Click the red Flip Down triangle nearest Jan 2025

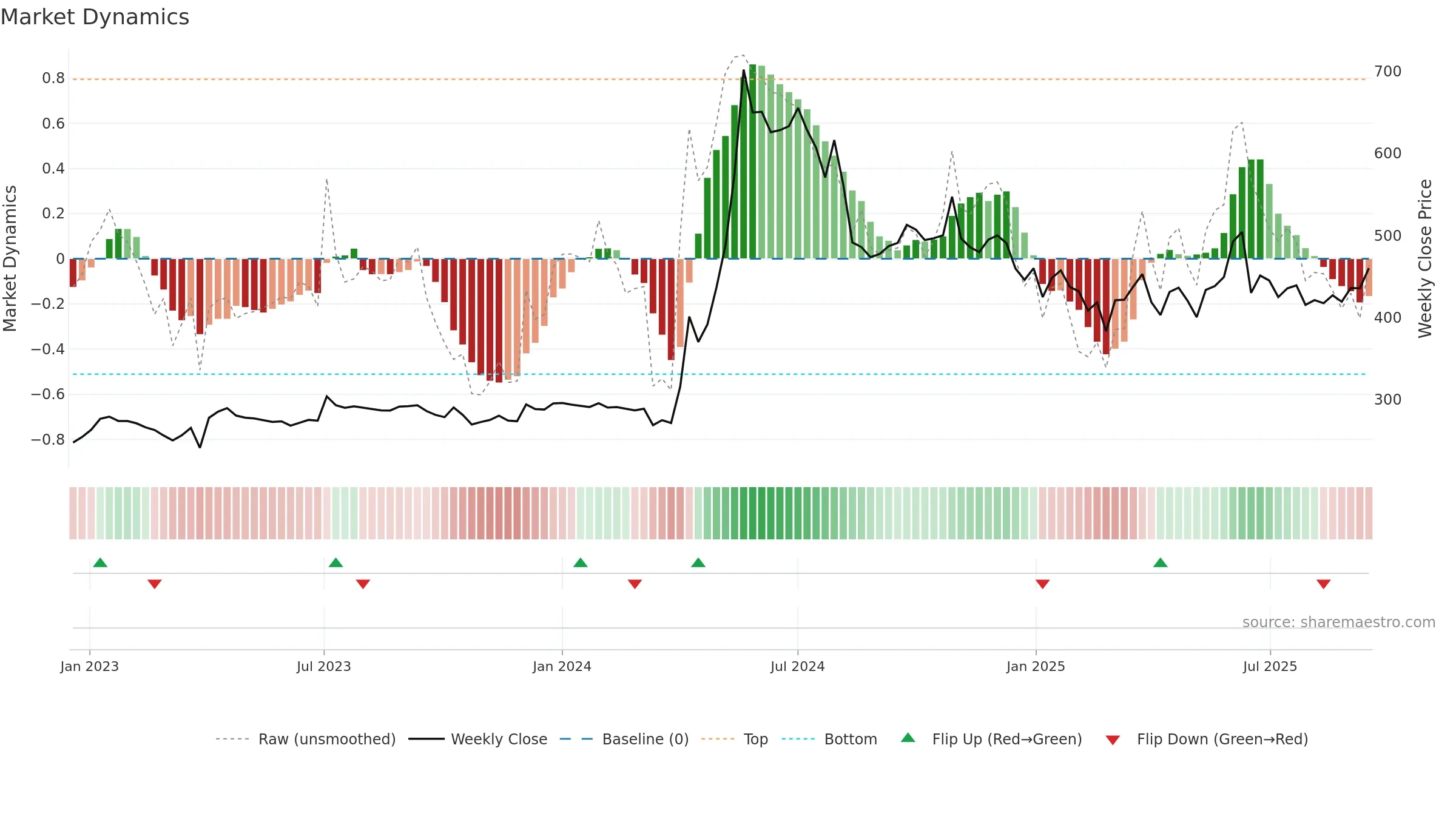1043,584
